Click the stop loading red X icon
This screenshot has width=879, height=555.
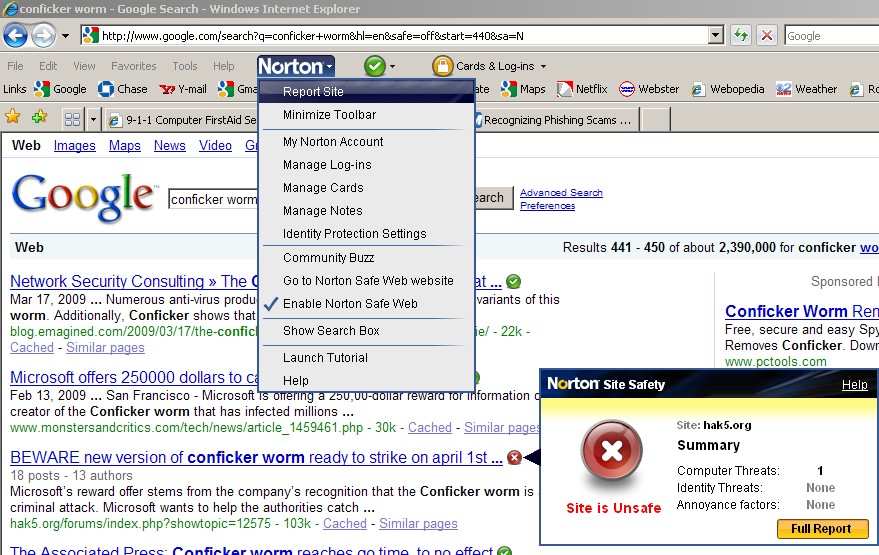click(x=767, y=36)
